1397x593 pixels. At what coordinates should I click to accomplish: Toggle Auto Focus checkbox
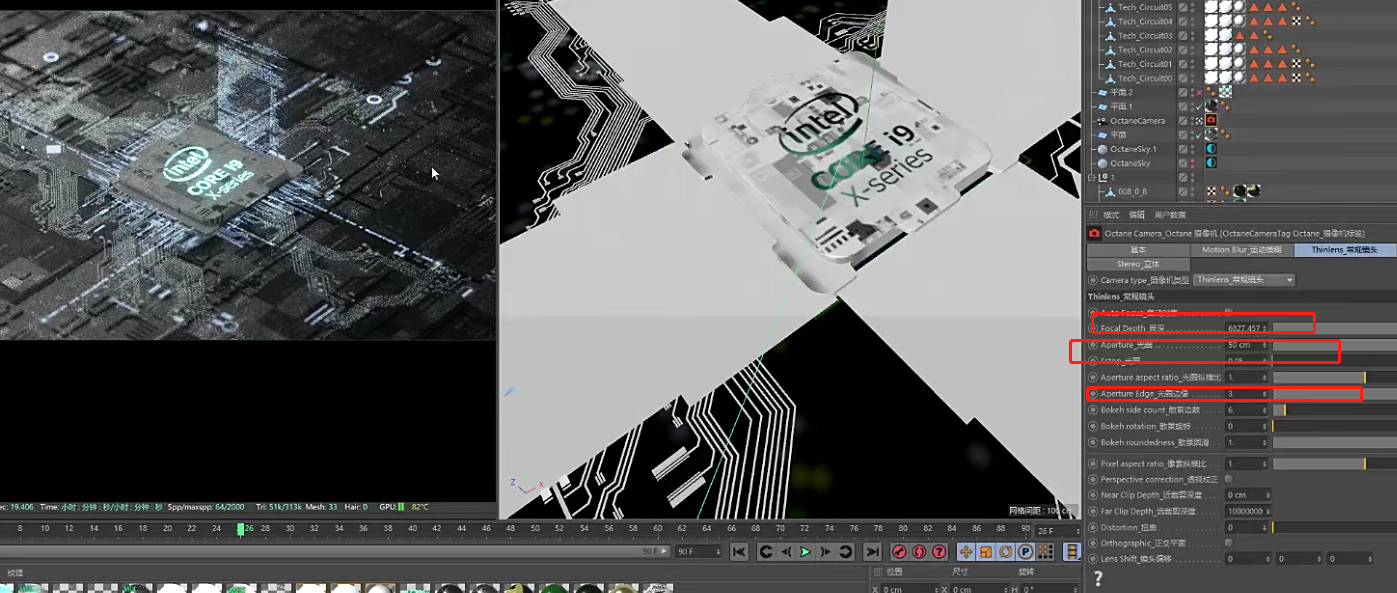pos(1229,312)
